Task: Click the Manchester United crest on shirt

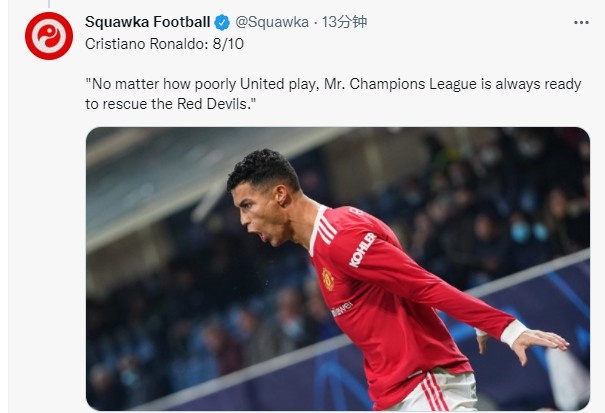Action: [328, 279]
